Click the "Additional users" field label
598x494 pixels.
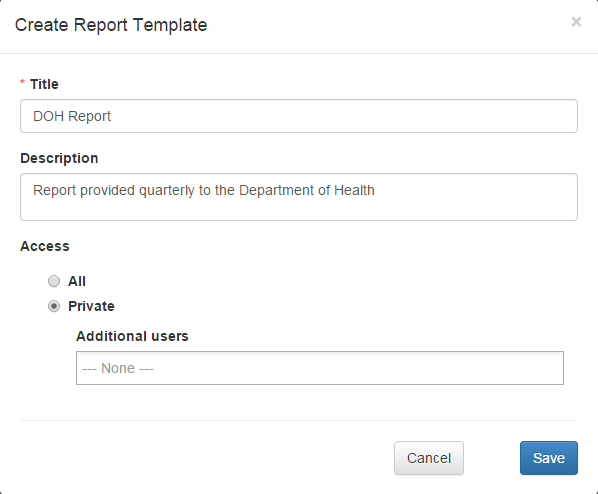(x=132, y=336)
